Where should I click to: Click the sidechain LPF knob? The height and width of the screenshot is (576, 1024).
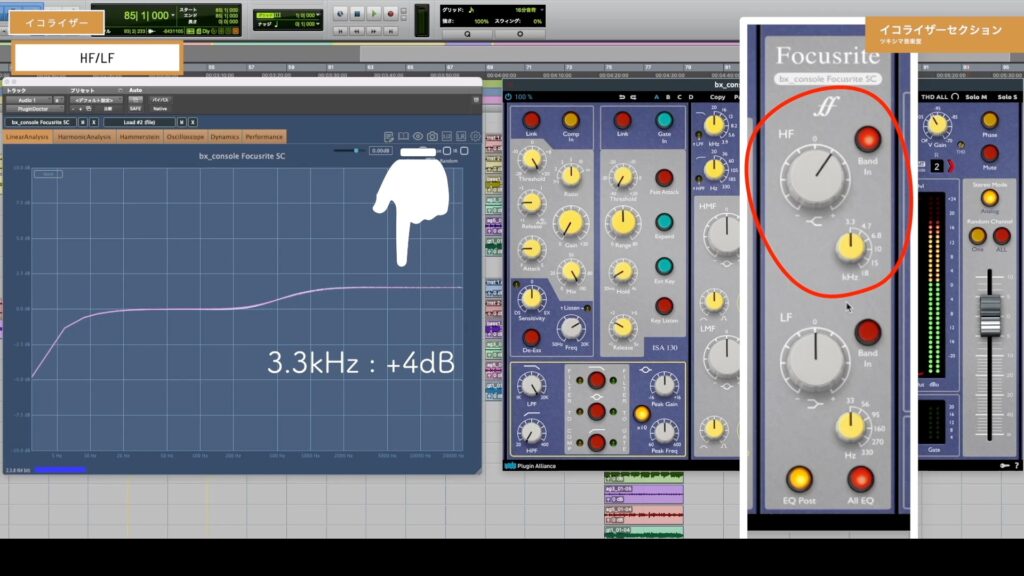pyautogui.click(x=532, y=386)
